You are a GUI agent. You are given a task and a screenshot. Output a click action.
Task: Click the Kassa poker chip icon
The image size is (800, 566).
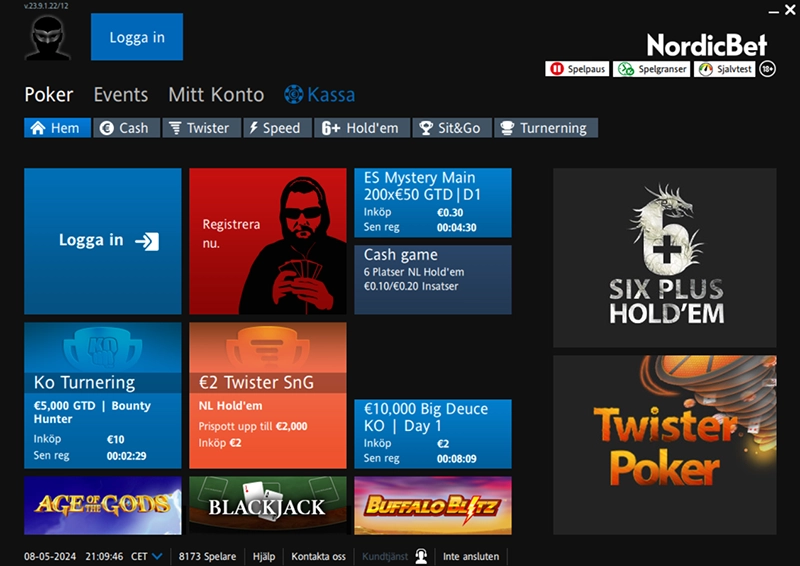(293, 94)
